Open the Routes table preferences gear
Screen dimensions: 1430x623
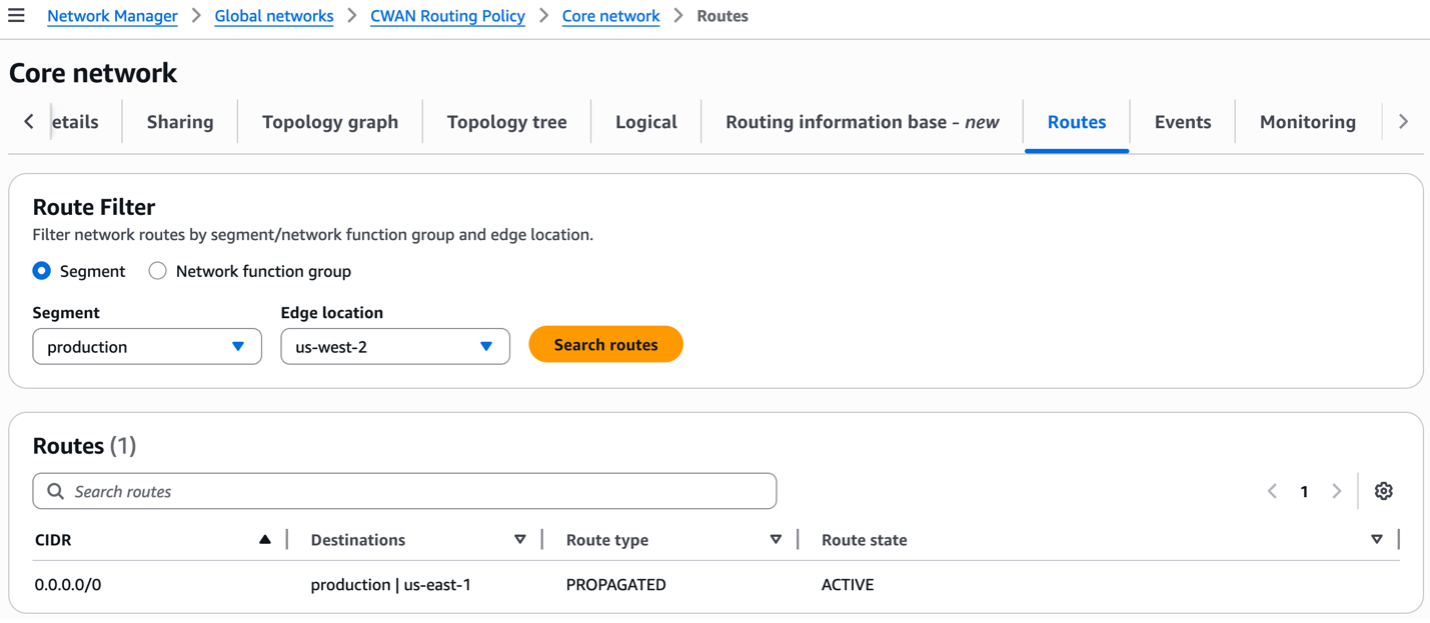tap(1383, 491)
